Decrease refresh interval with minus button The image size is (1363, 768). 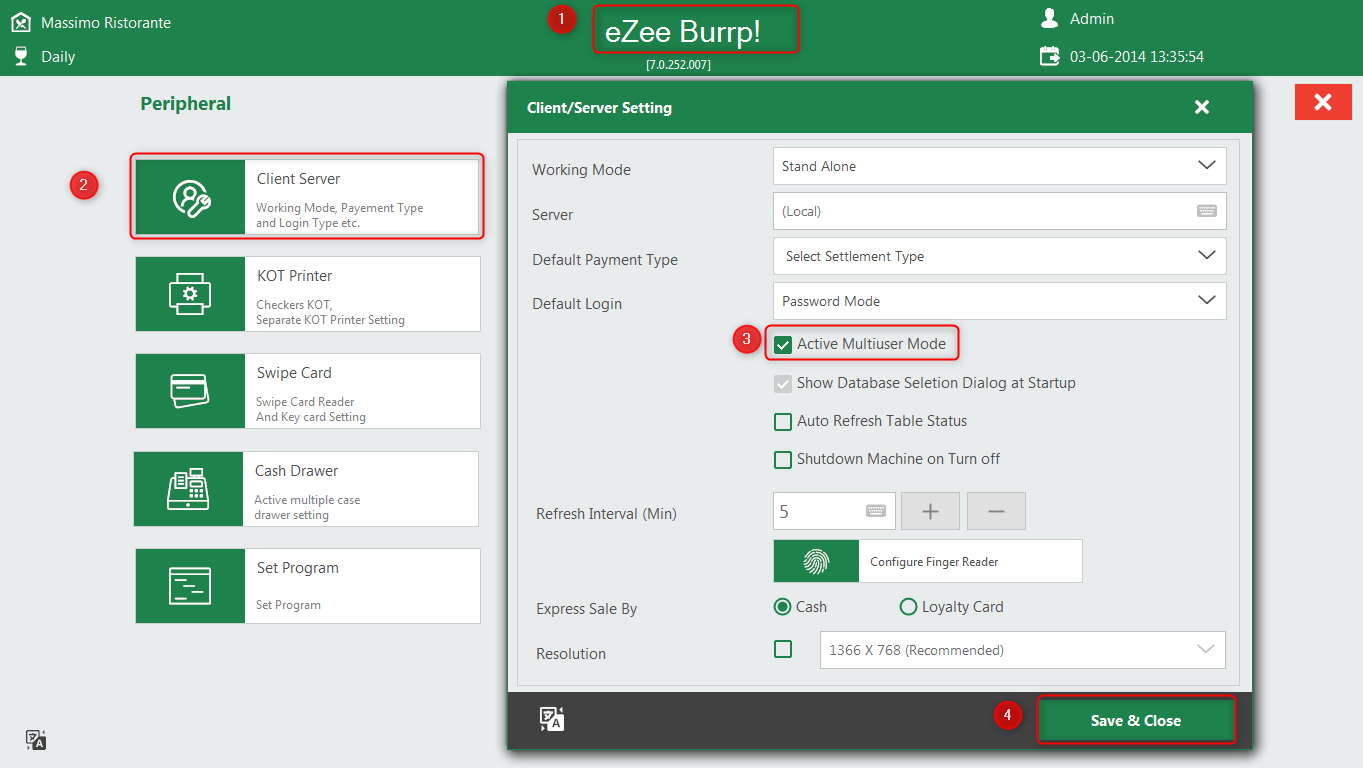tap(996, 511)
